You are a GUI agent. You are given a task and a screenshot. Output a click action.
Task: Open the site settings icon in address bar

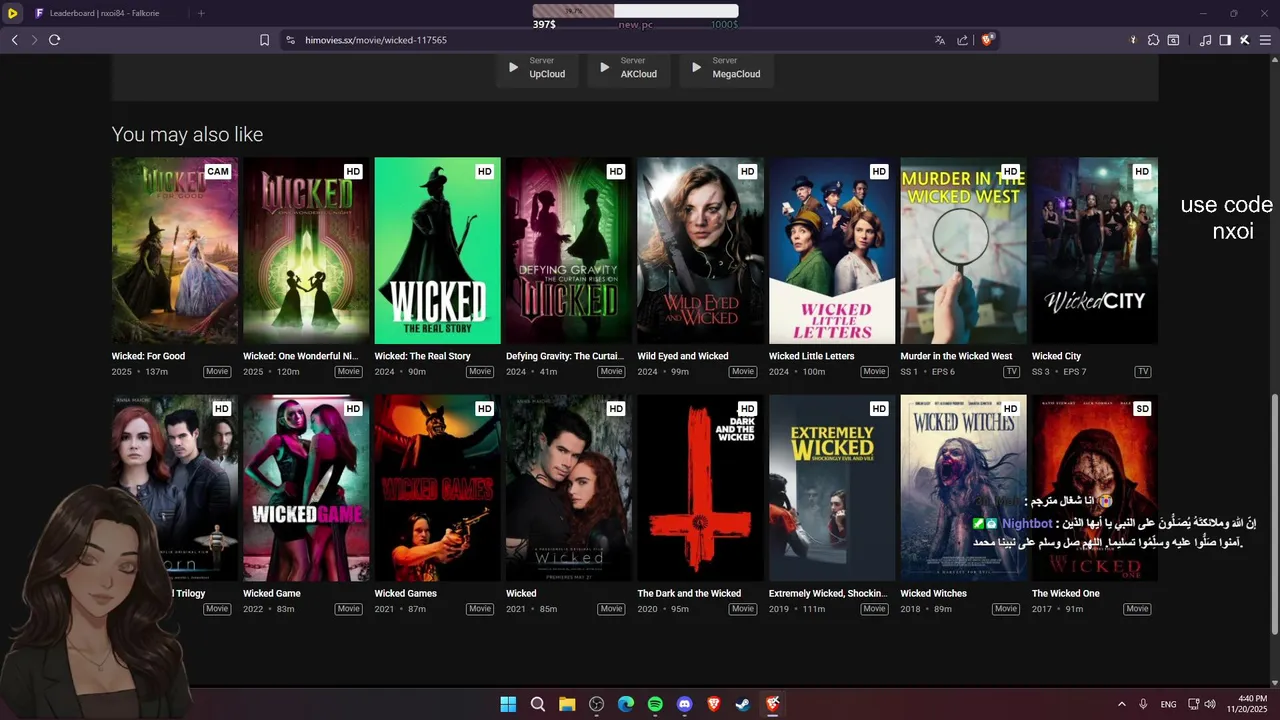click(290, 40)
